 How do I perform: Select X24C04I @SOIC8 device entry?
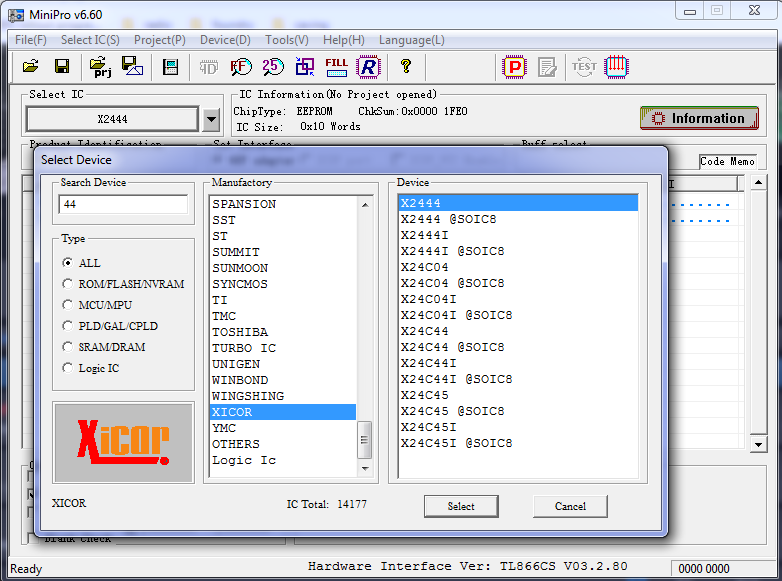518,315
